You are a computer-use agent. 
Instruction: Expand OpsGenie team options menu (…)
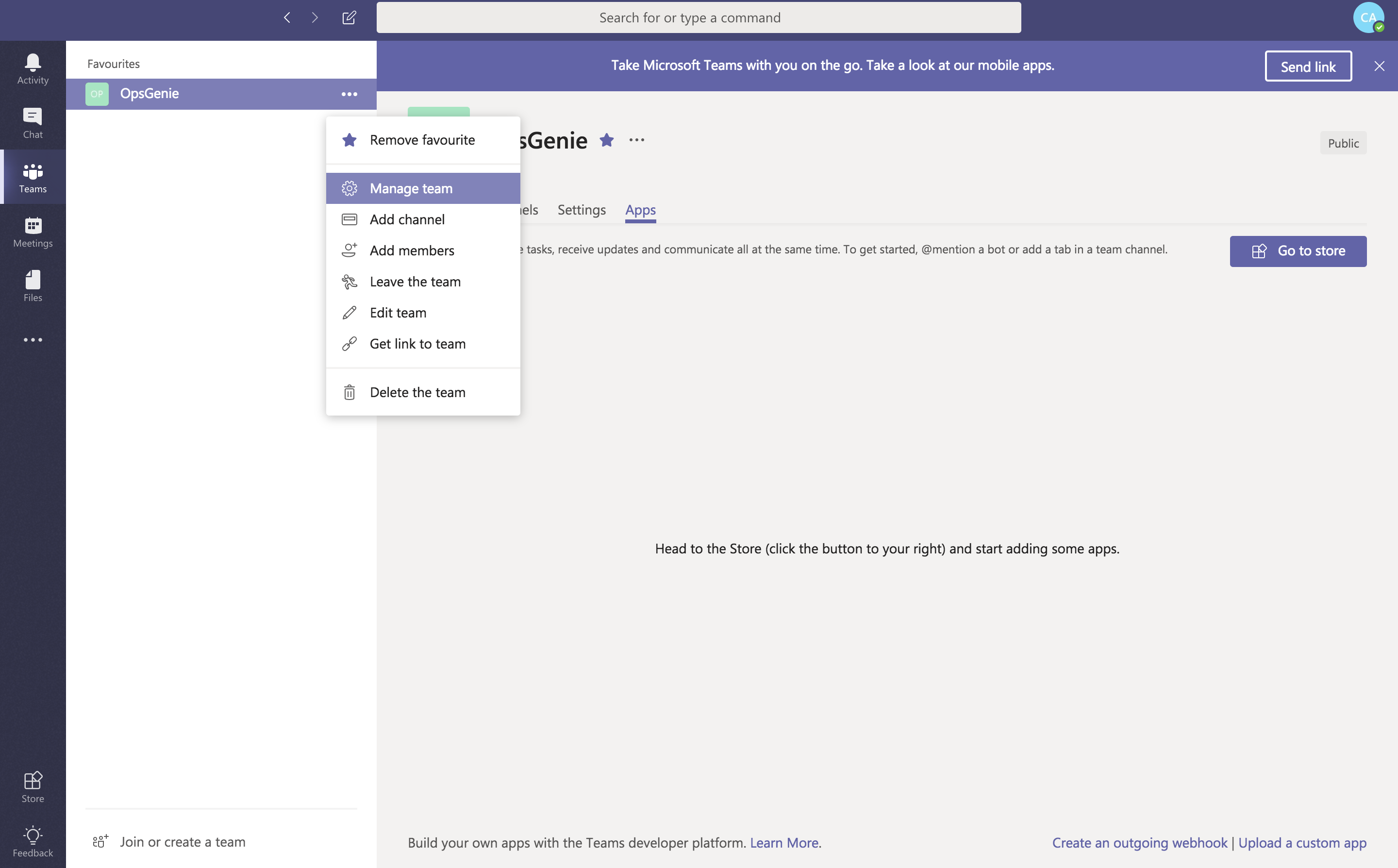tap(348, 94)
